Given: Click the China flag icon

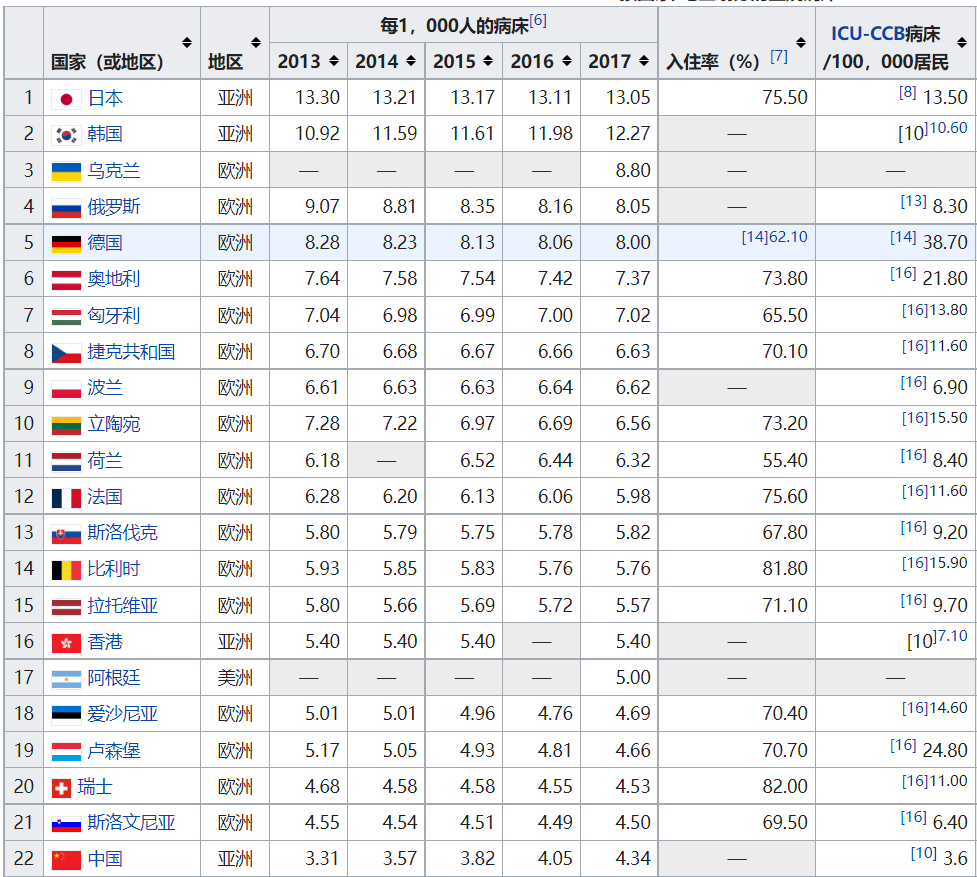Looking at the screenshot, I should tap(66, 860).
